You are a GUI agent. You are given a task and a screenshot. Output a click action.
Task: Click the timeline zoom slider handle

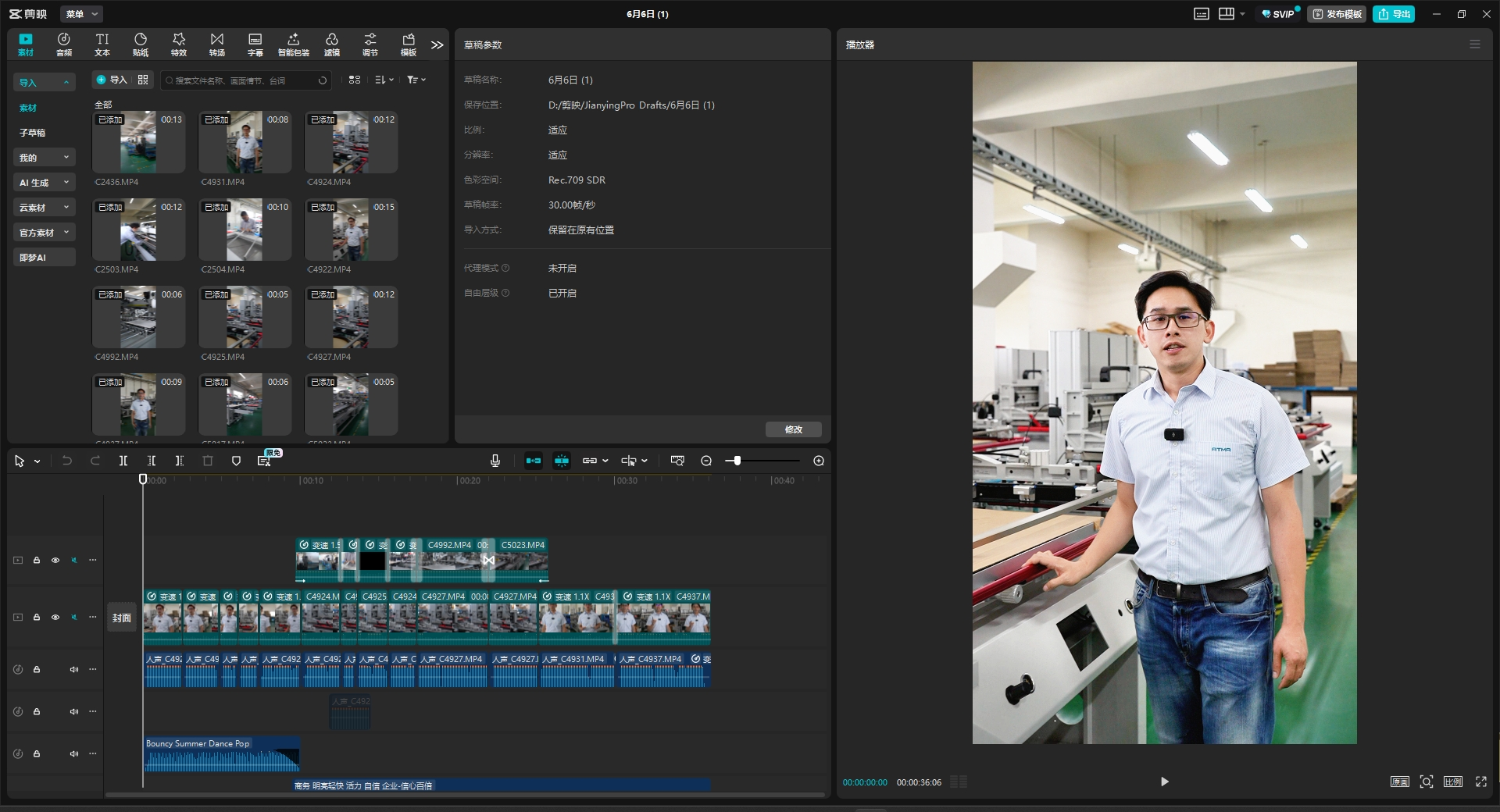(x=737, y=461)
